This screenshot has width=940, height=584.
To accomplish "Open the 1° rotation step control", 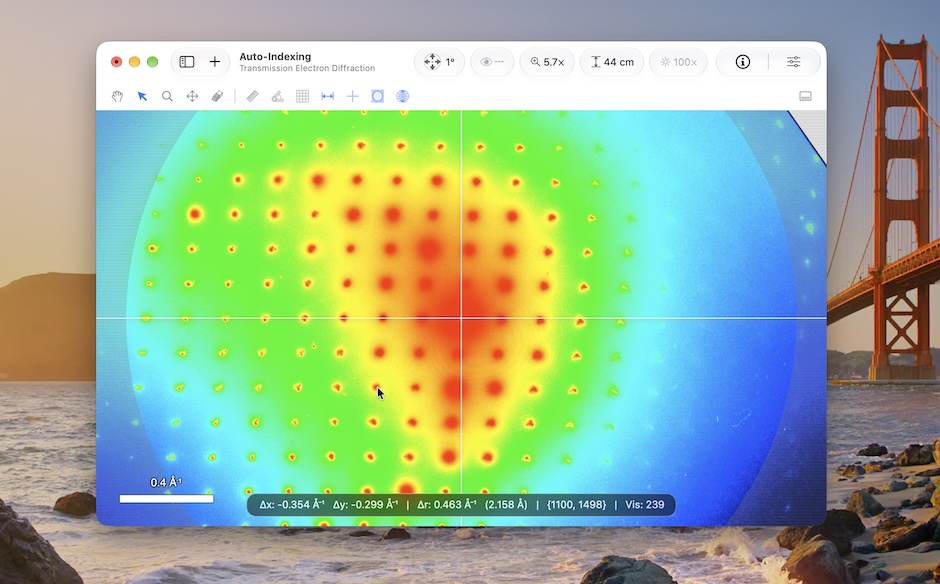I will pyautogui.click(x=439, y=62).
